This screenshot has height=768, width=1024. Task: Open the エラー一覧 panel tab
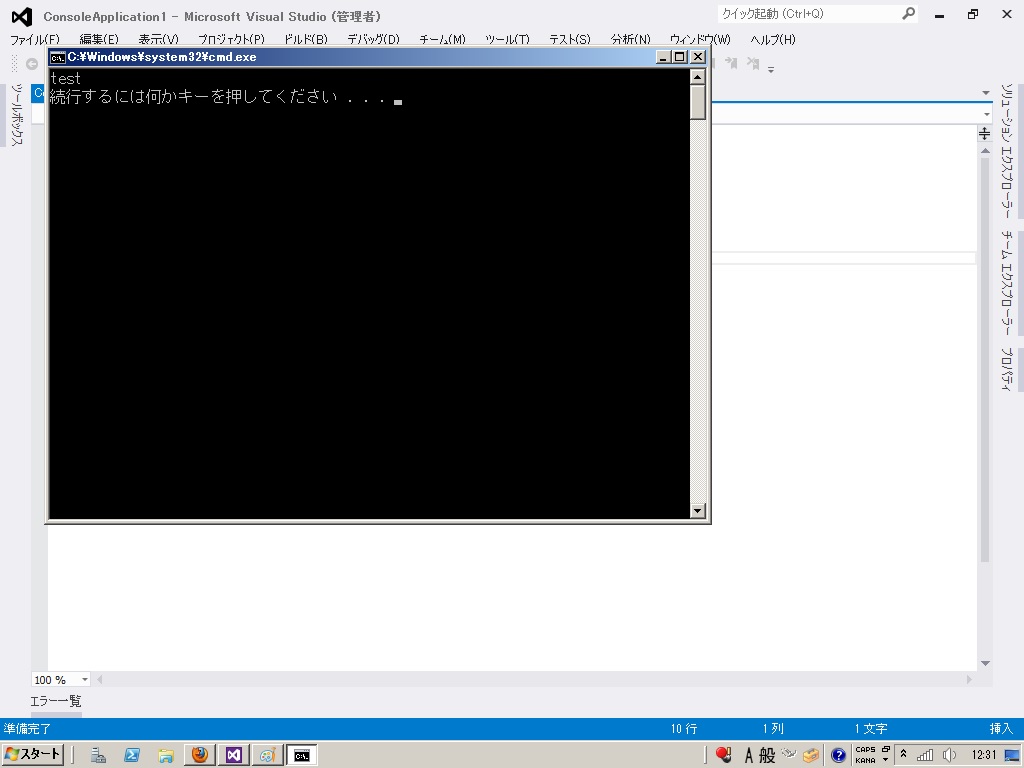(56, 701)
